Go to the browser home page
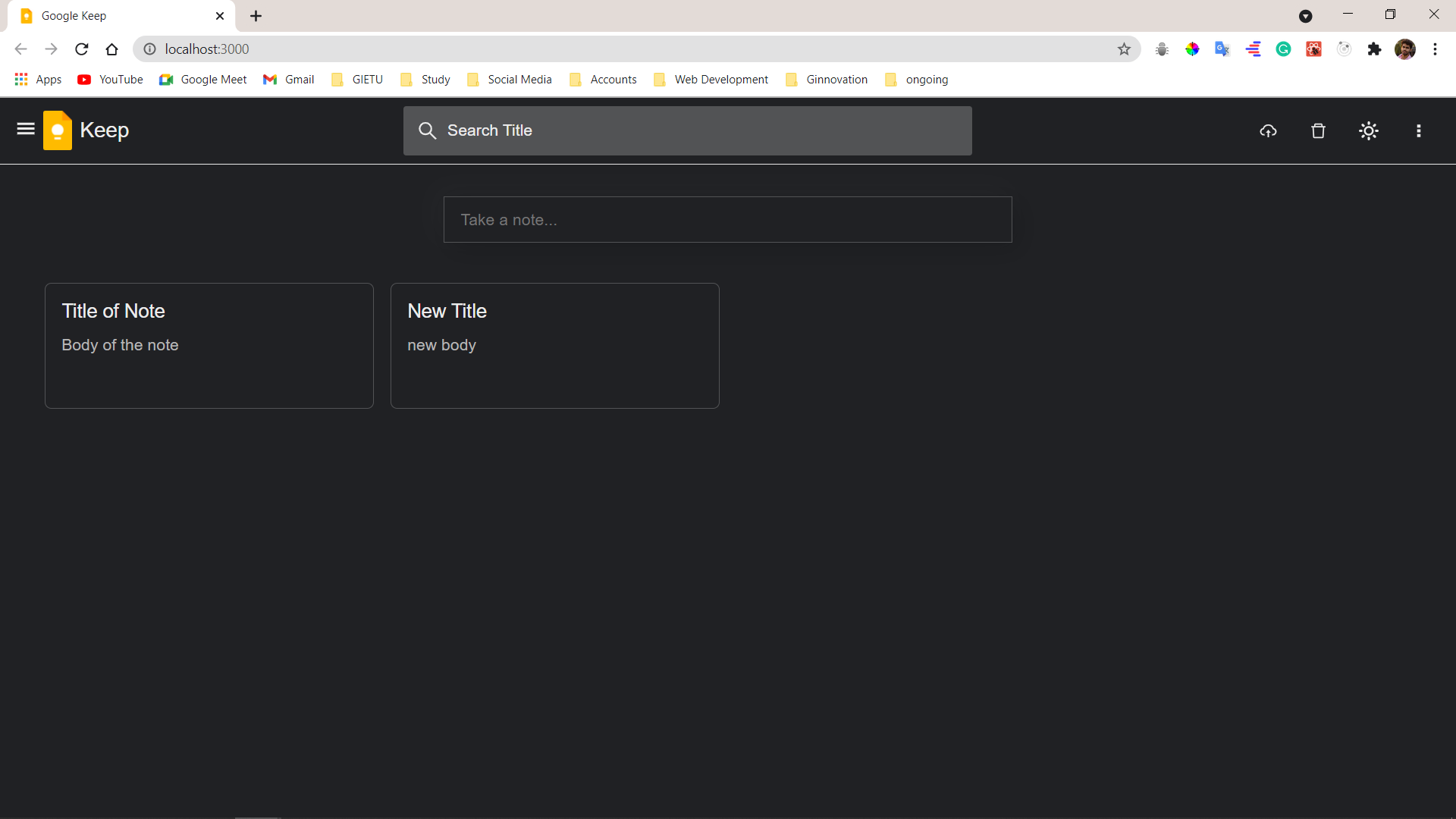Image resolution: width=1456 pixels, height=819 pixels. point(112,49)
